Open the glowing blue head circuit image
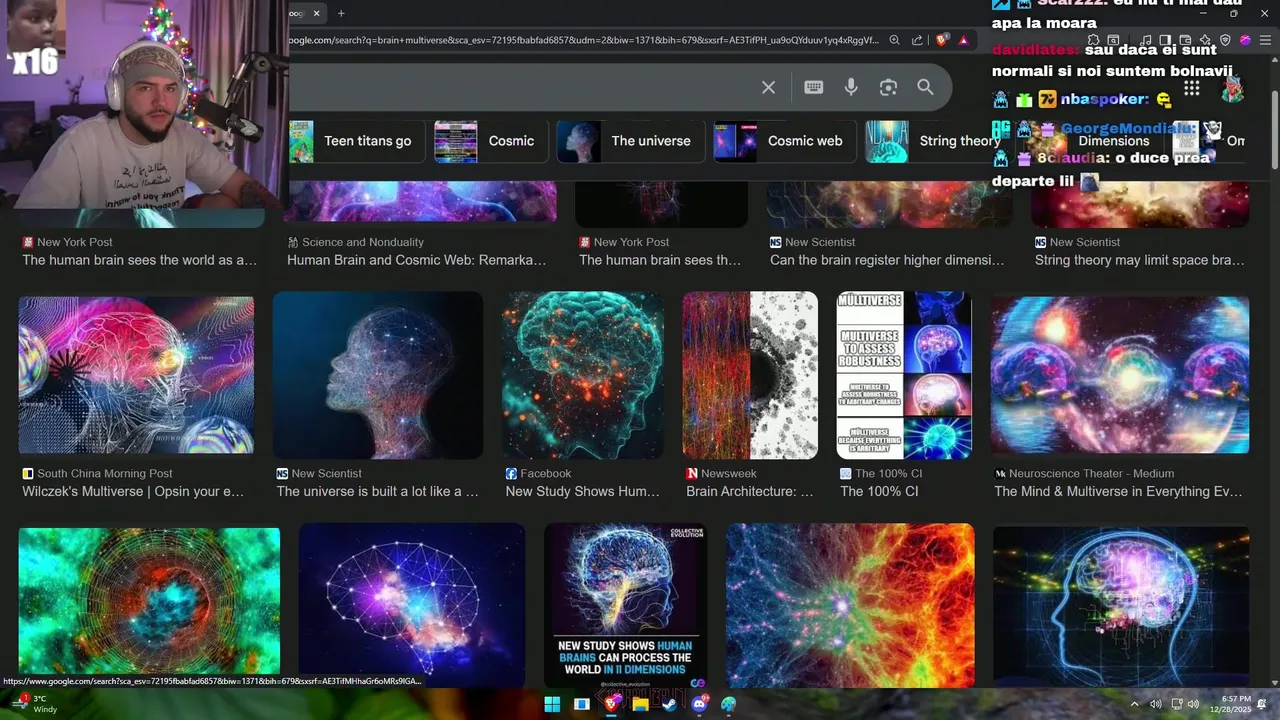Screen dimensions: 1280x720 pyautogui.click(x=1121, y=607)
